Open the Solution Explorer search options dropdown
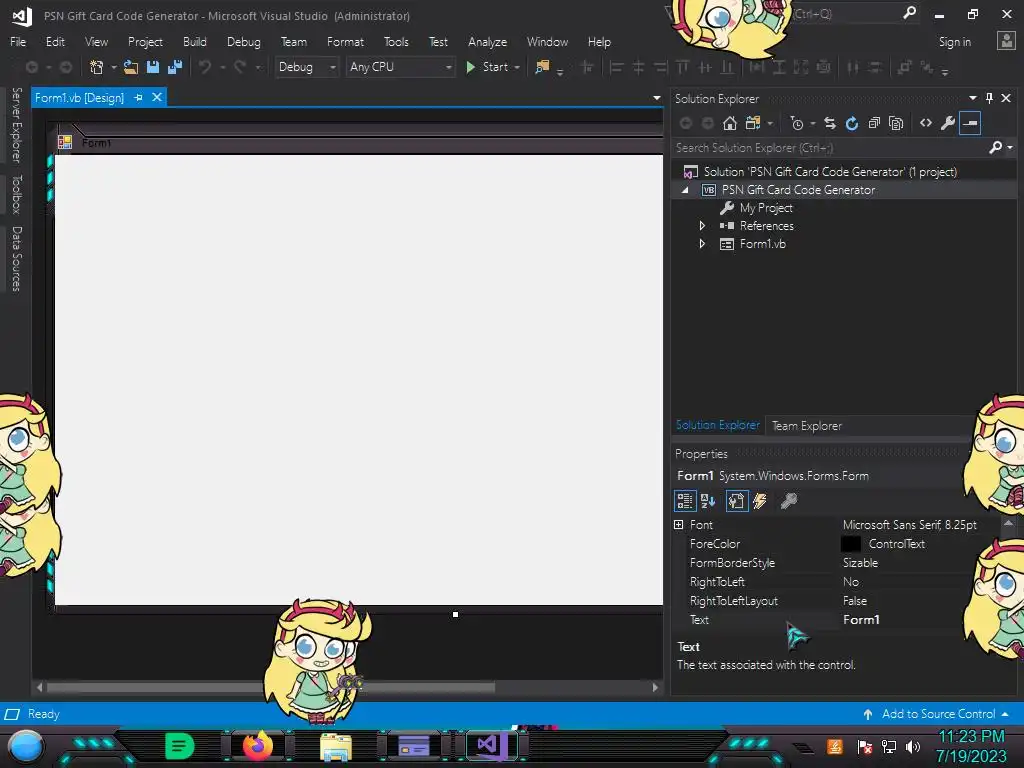Screen dimensions: 1024x768 (1010, 148)
